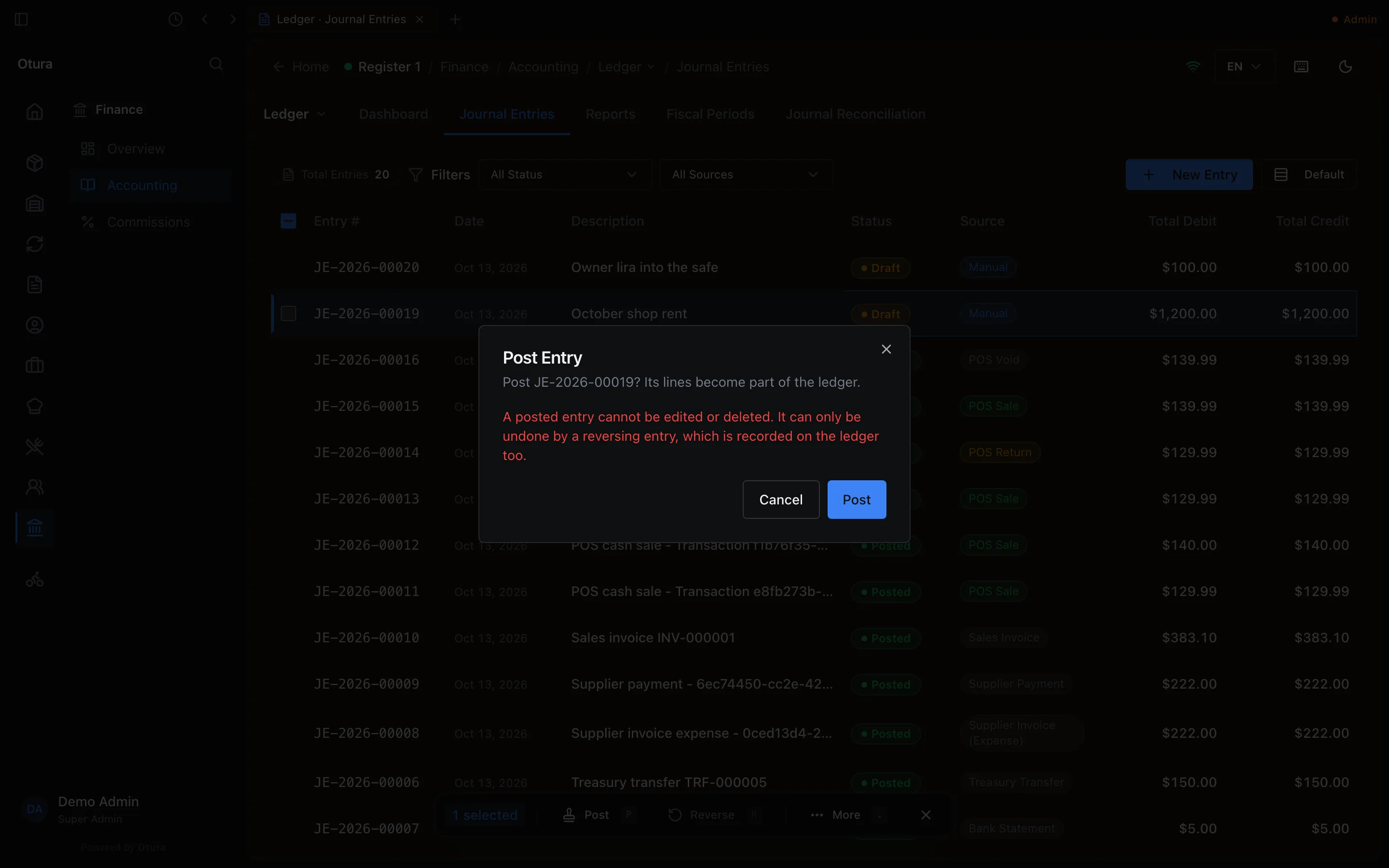
Task: Open the bicycle delivery sidebar icon
Action: (x=35, y=579)
